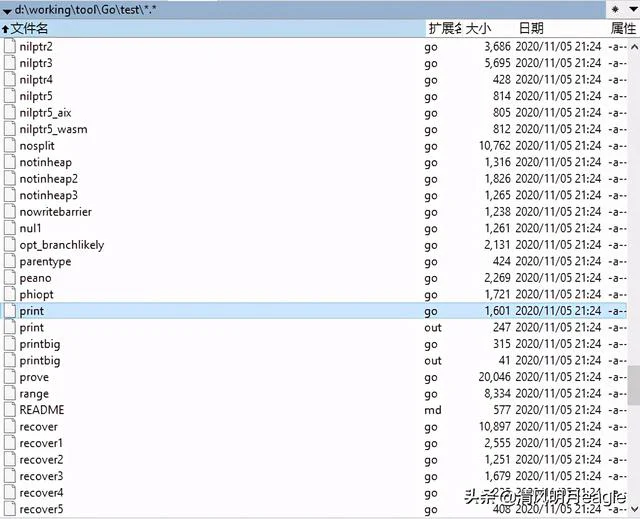This screenshot has height=519, width=640.
Task: Open the directory history dropdown arrow
Action: (633, 9)
